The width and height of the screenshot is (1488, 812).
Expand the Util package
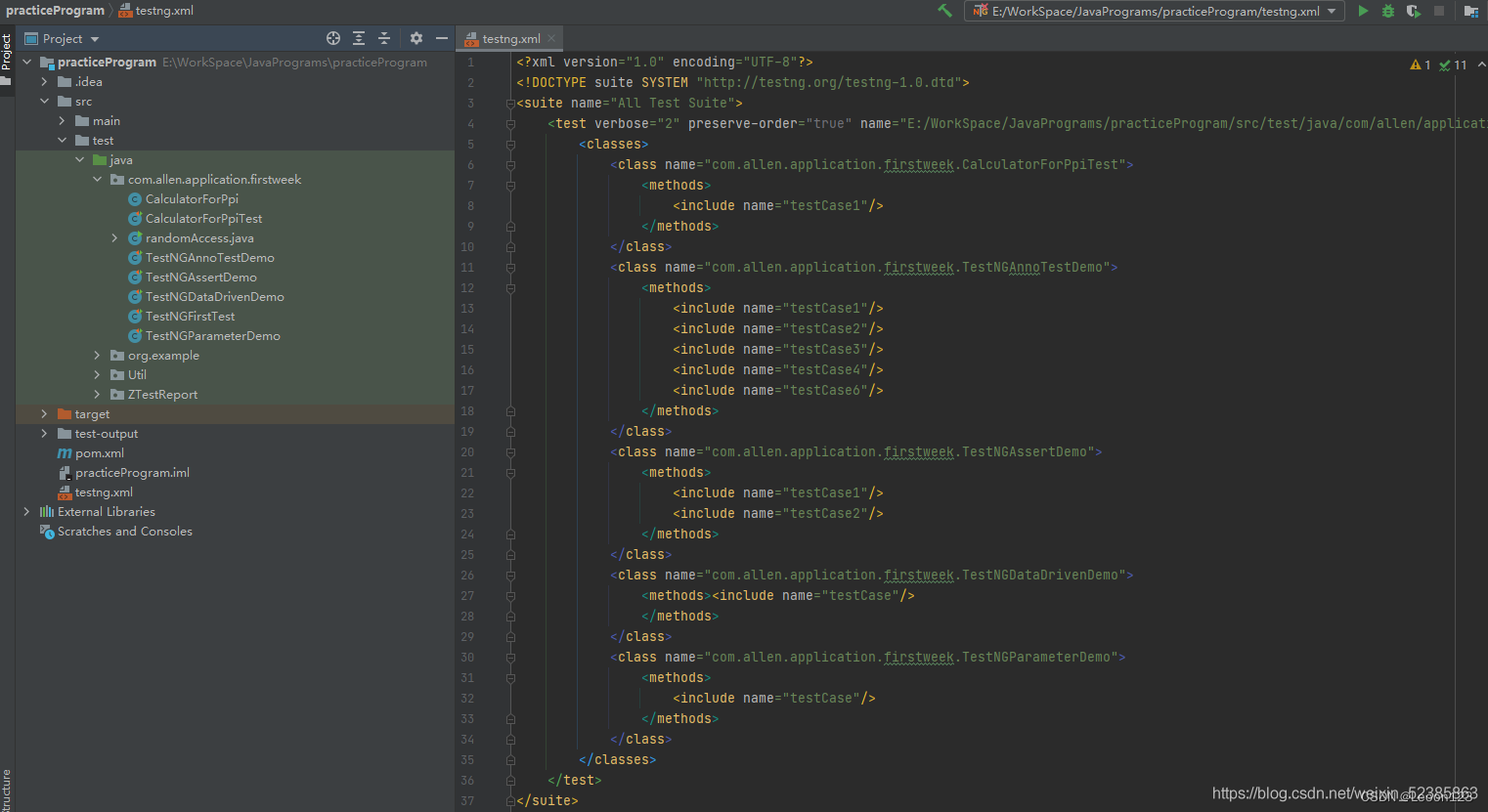(x=97, y=374)
